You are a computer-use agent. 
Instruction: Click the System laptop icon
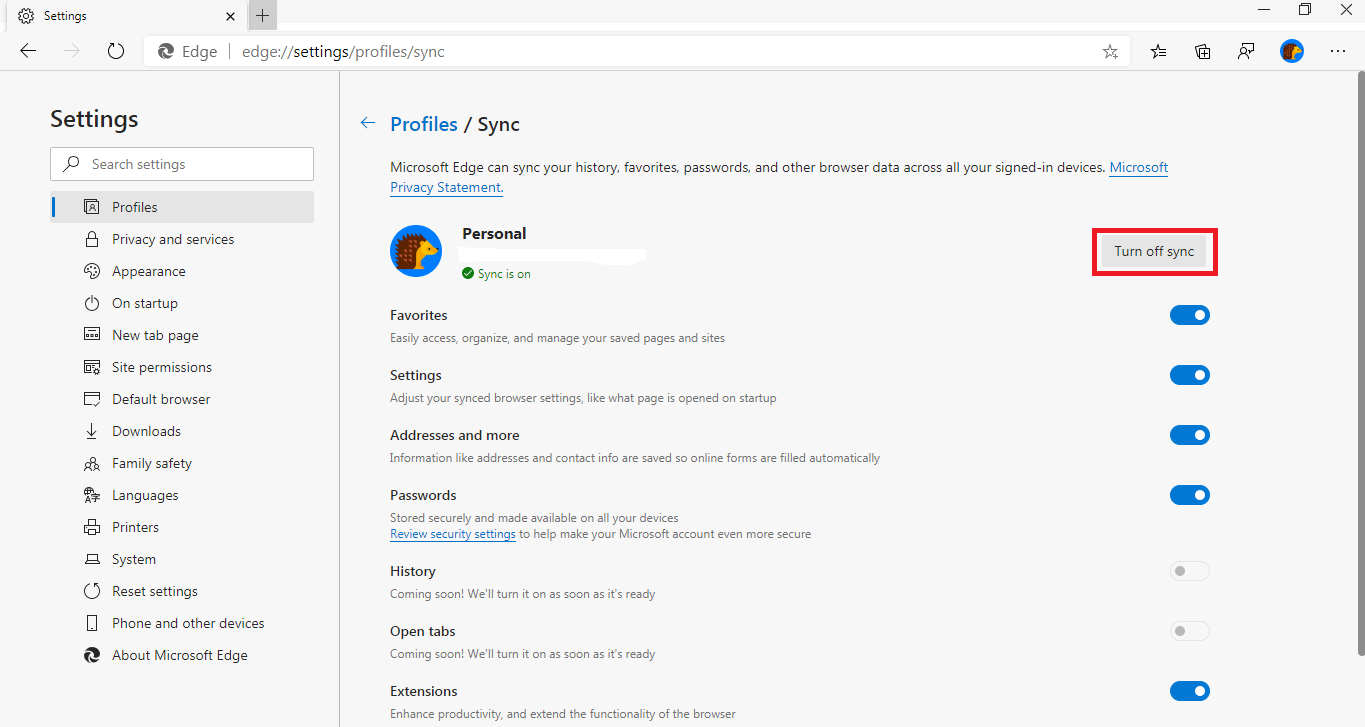point(92,559)
